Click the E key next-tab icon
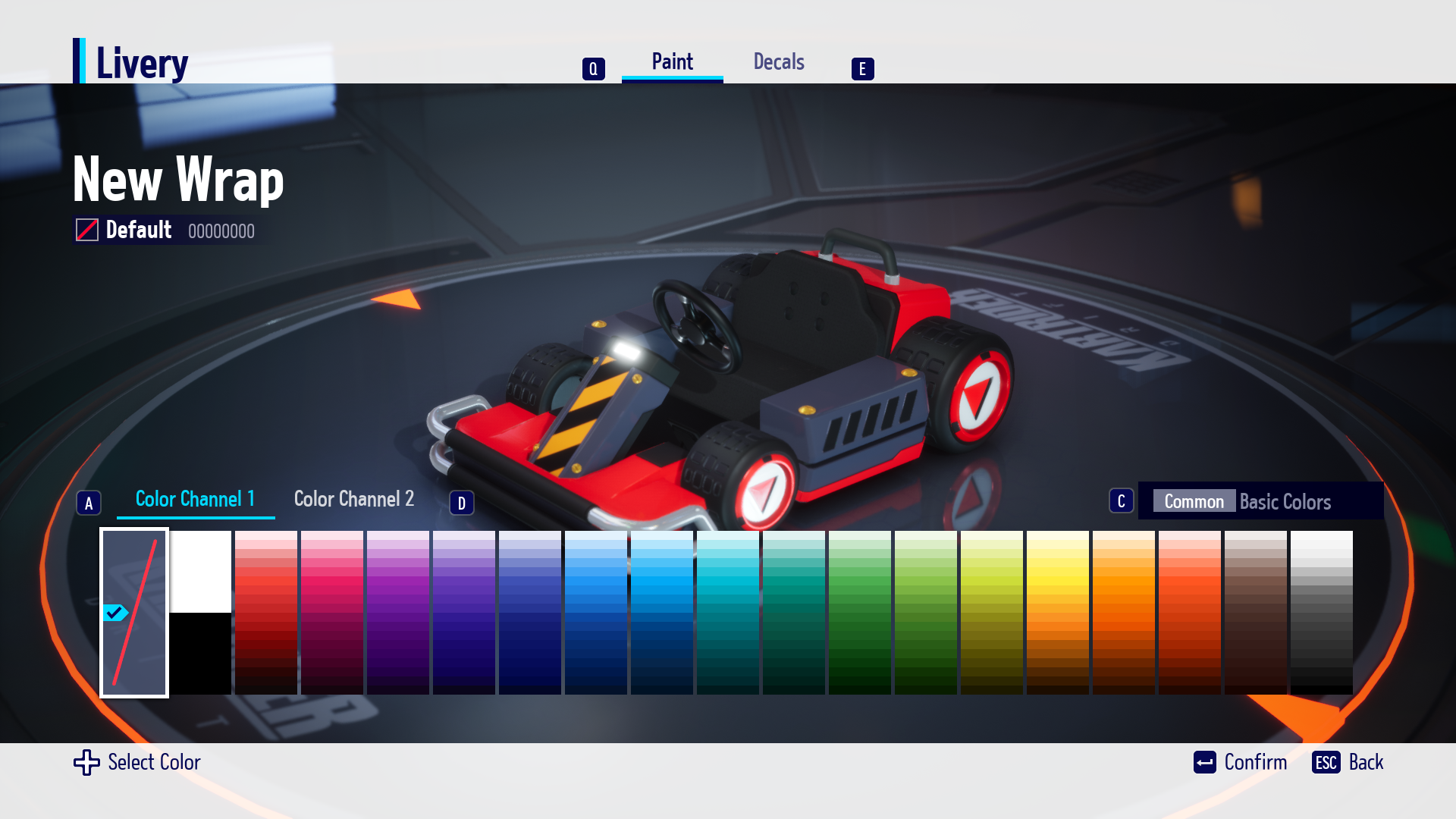Viewport: 1456px width, 819px height. click(x=862, y=69)
